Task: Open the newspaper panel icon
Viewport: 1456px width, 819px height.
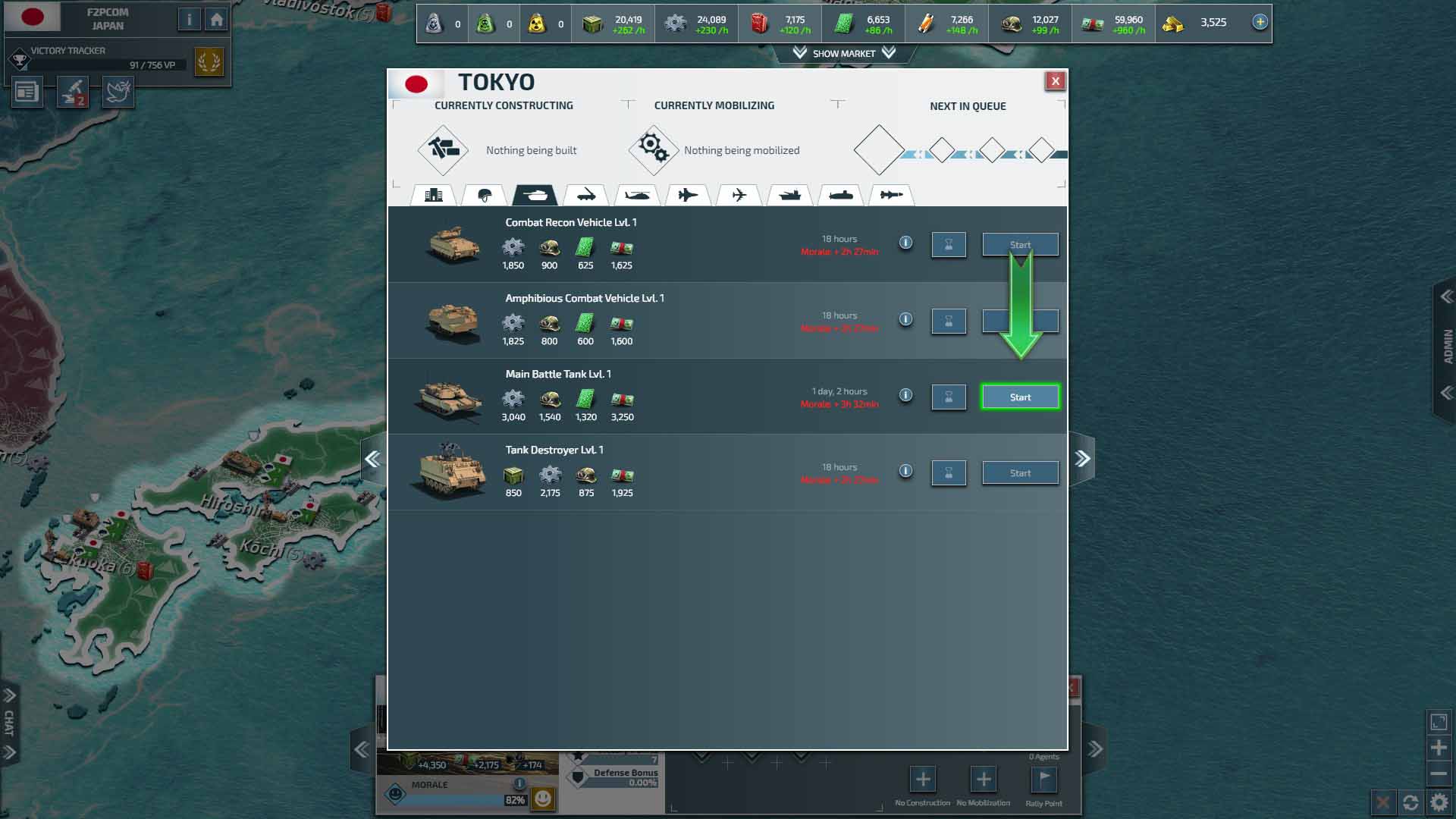Action: pos(27,93)
